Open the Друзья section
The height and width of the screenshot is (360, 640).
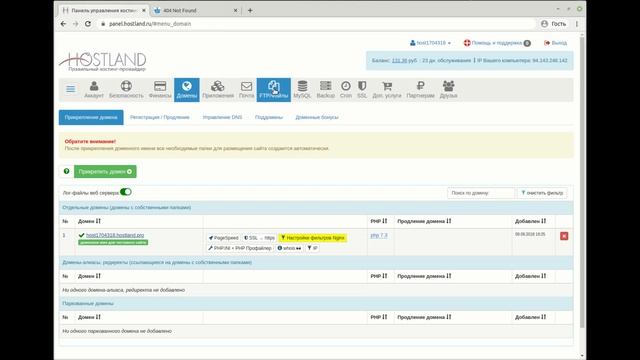click(449, 90)
